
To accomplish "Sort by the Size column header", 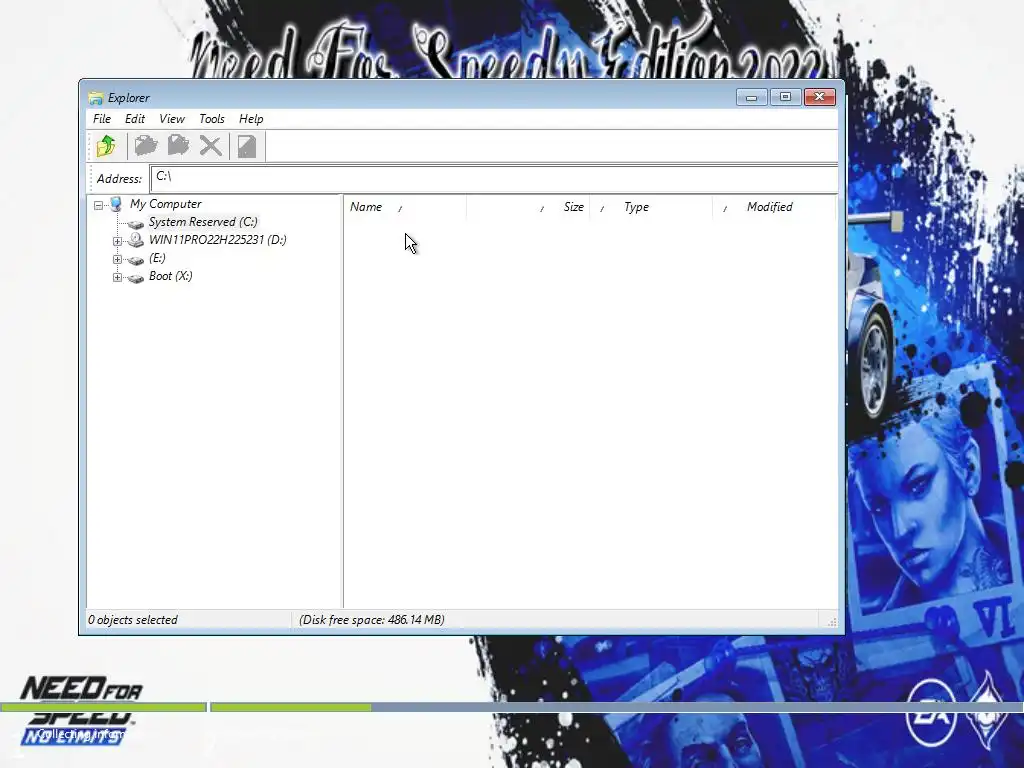I will [528, 207].
